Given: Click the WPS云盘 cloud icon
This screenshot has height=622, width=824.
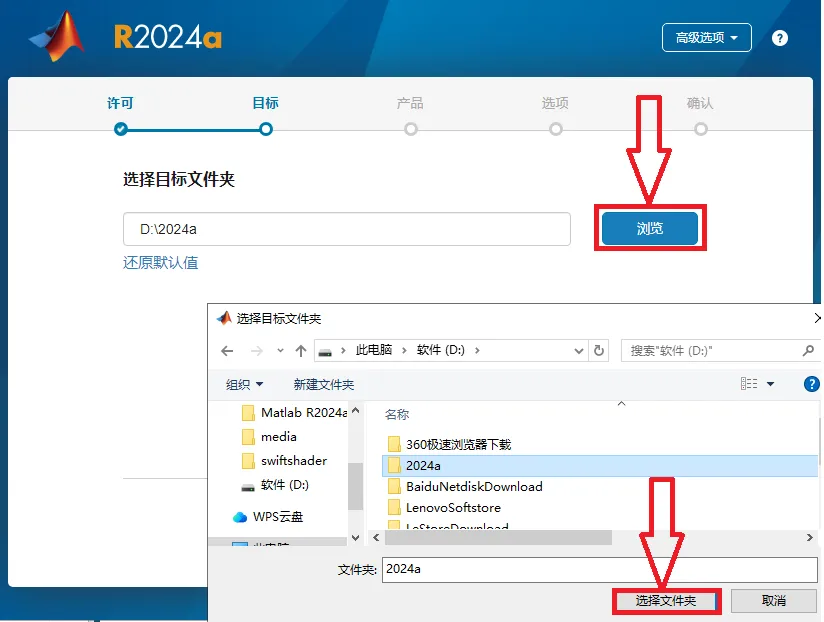Looking at the screenshot, I should point(240,517).
